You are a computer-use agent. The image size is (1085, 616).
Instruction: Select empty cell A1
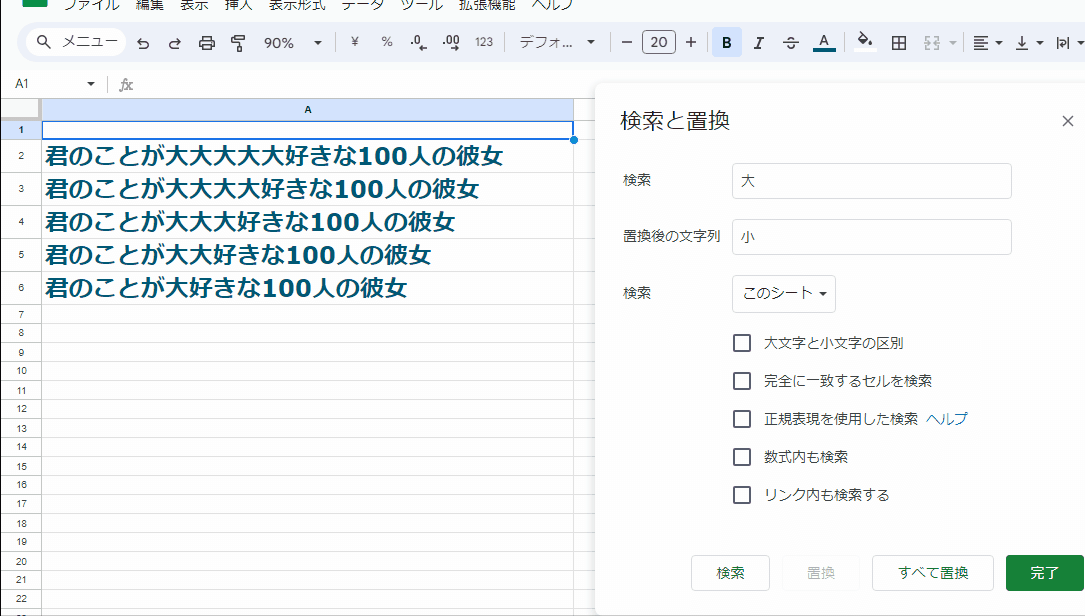pyautogui.click(x=307, y=130)
